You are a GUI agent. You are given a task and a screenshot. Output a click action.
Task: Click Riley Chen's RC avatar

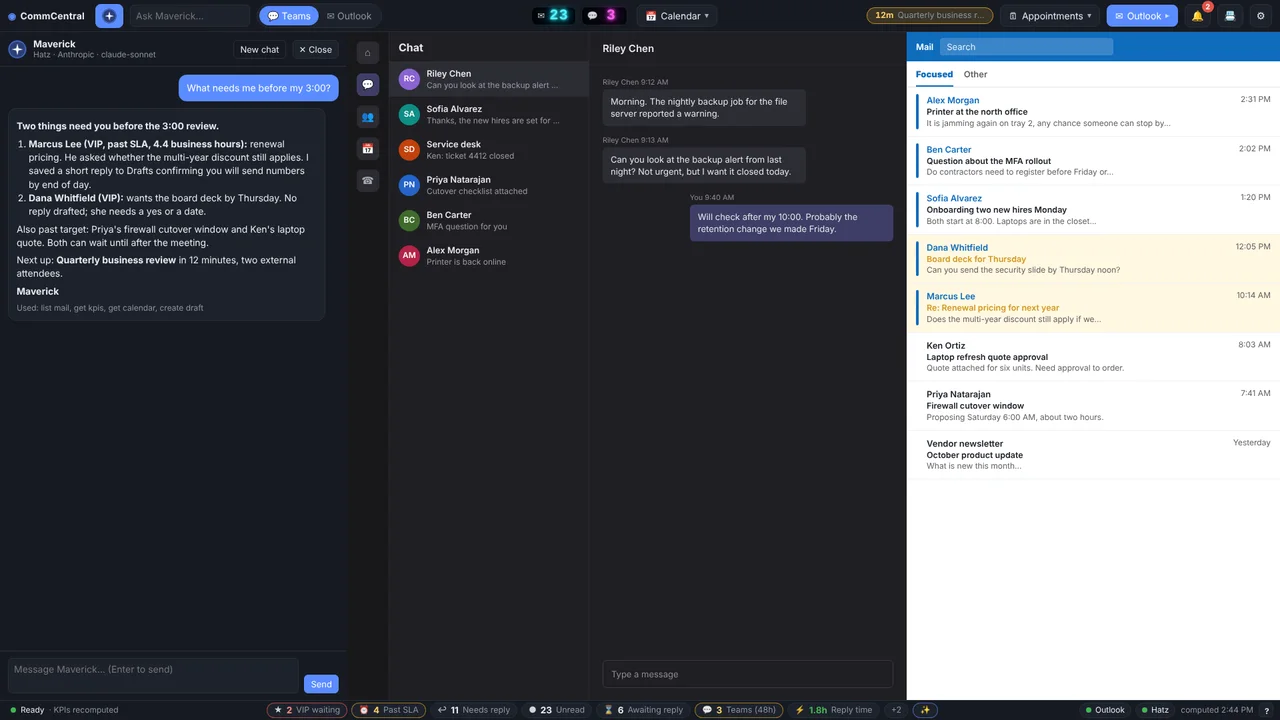(409, 79)
